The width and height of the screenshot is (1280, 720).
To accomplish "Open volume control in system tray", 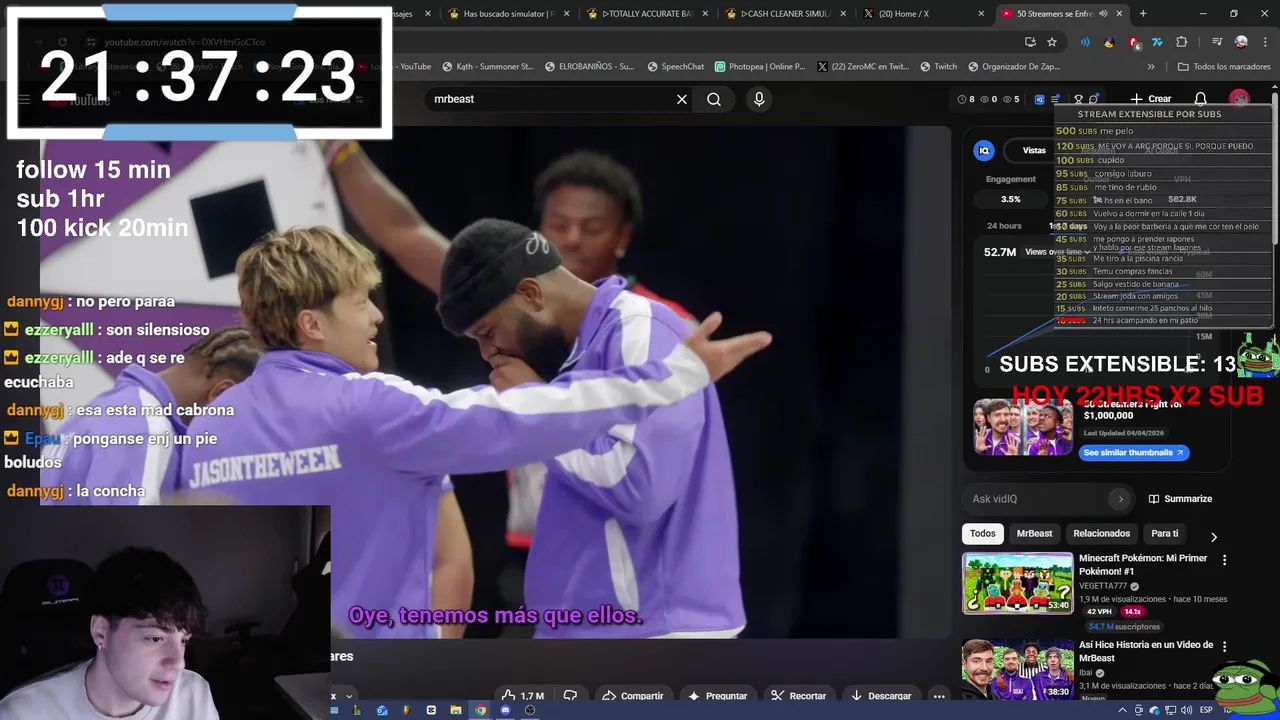I will pos(1185,710).
